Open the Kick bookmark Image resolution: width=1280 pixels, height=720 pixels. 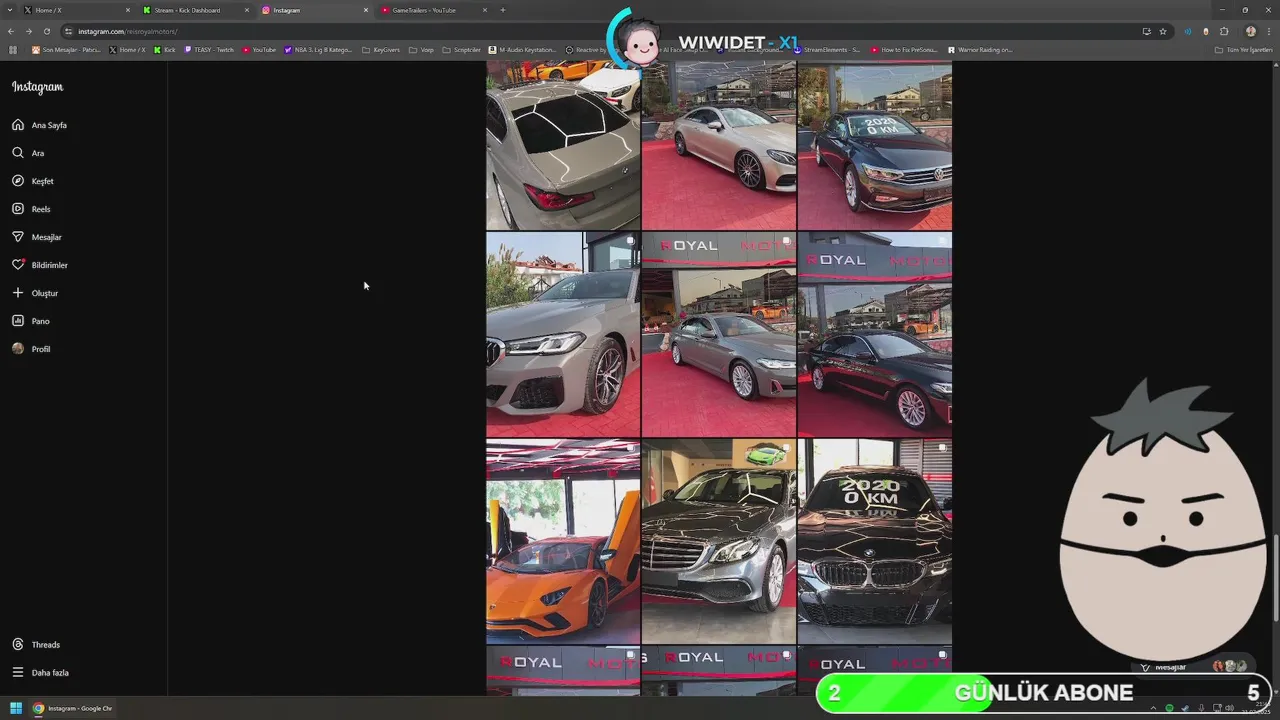pyautogui.click(x=165, y=49)
